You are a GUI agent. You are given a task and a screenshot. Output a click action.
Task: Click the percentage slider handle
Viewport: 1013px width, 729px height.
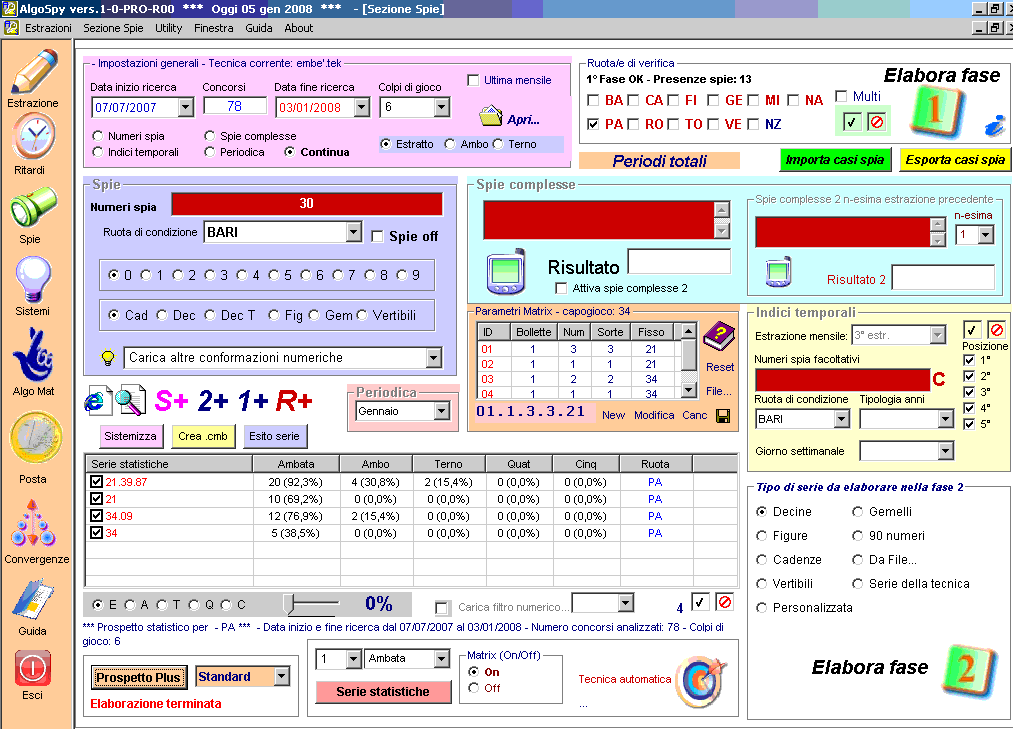pos(289,605)
